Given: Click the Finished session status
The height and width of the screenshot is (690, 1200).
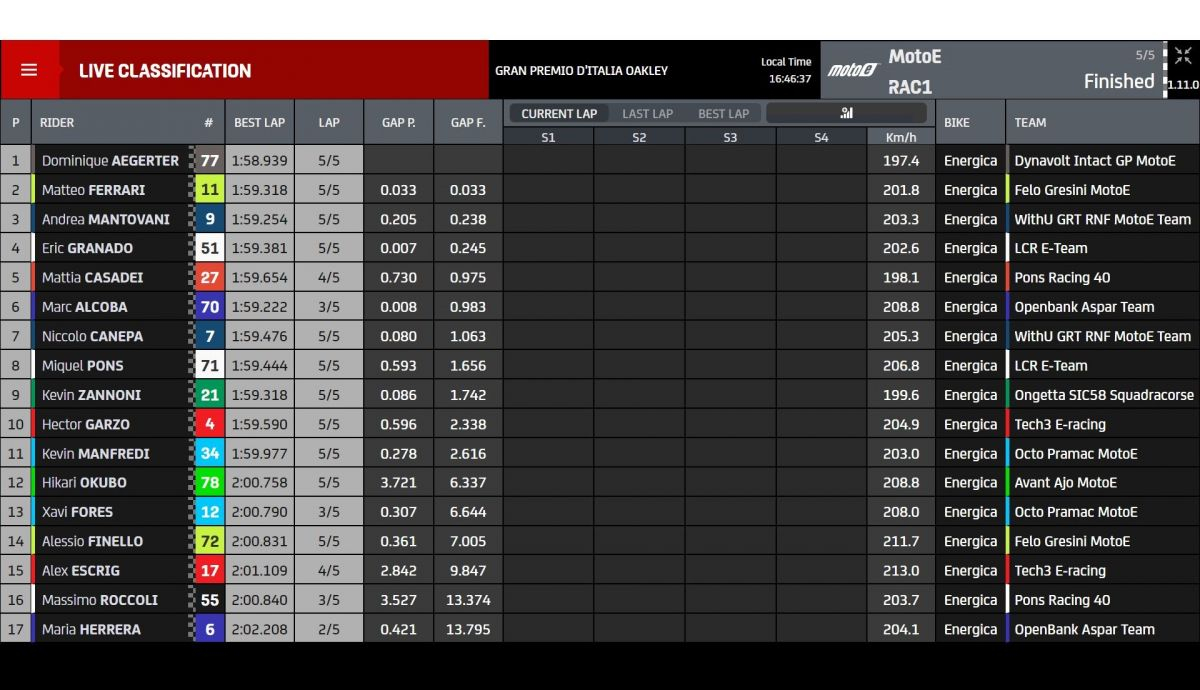Looking at the screenshot, I should pyautogui.click(x=1119, y=81).
